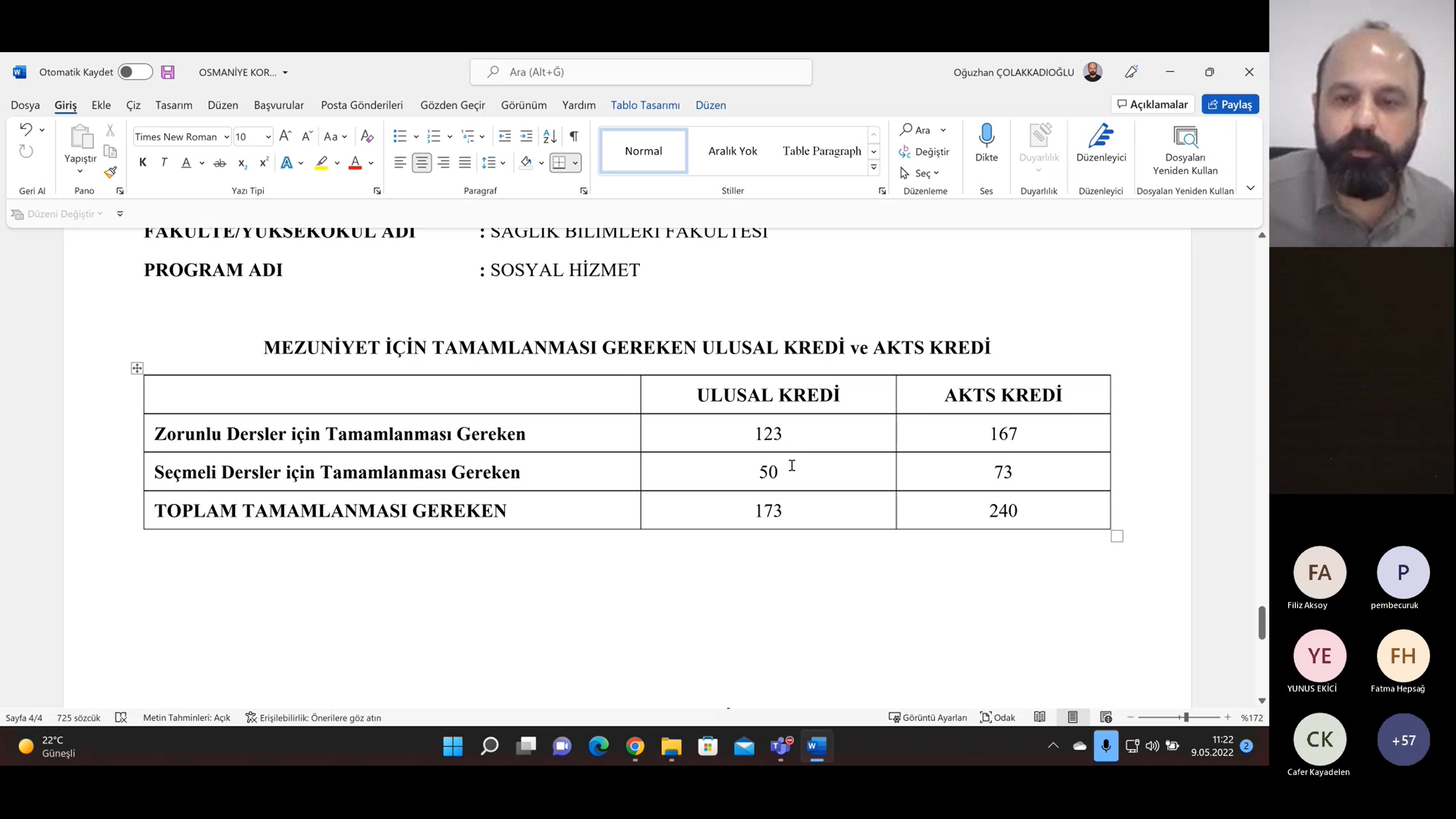Toggle bold K formatting
Viewport: 1456px width, 819px height.
(x=143, y=163)
